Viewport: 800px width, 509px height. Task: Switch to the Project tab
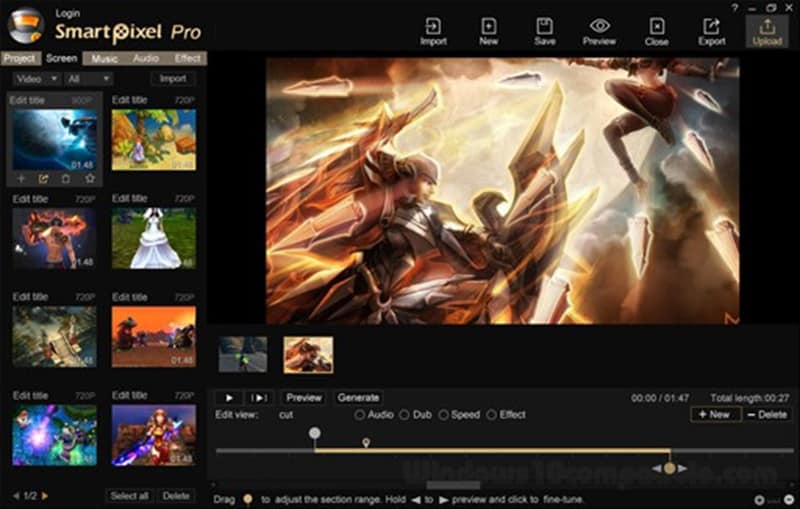19,59
